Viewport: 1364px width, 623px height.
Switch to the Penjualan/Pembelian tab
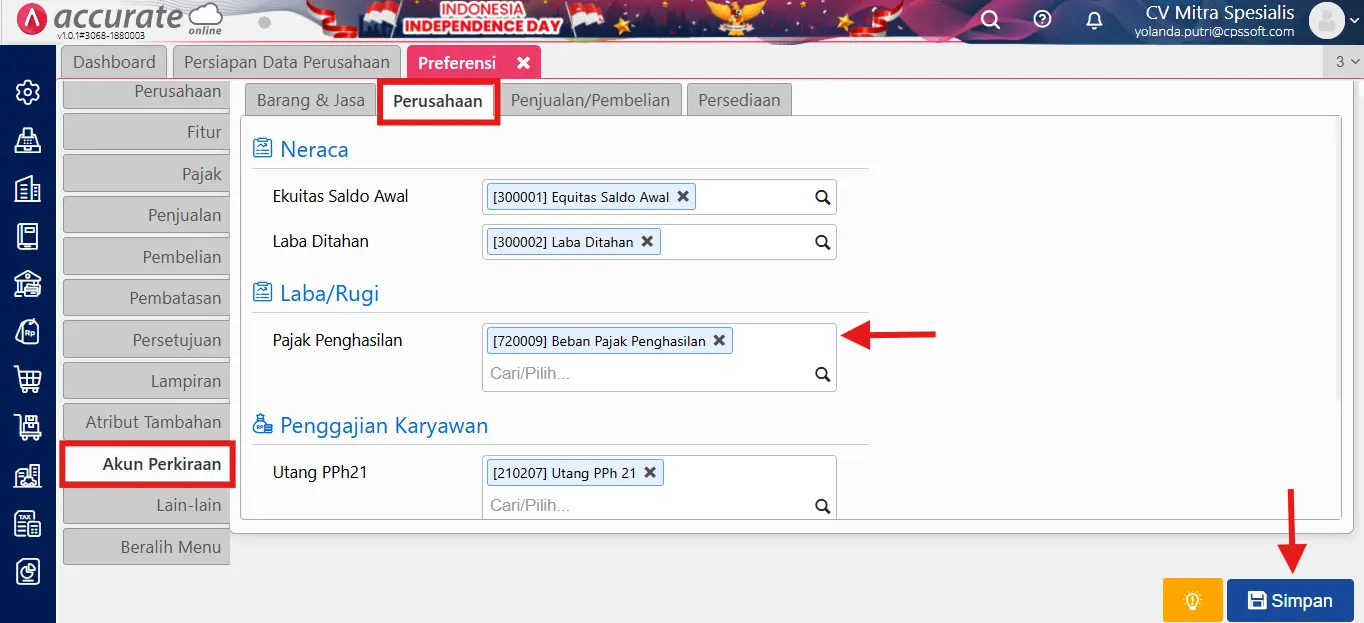[x=590, y=100]
